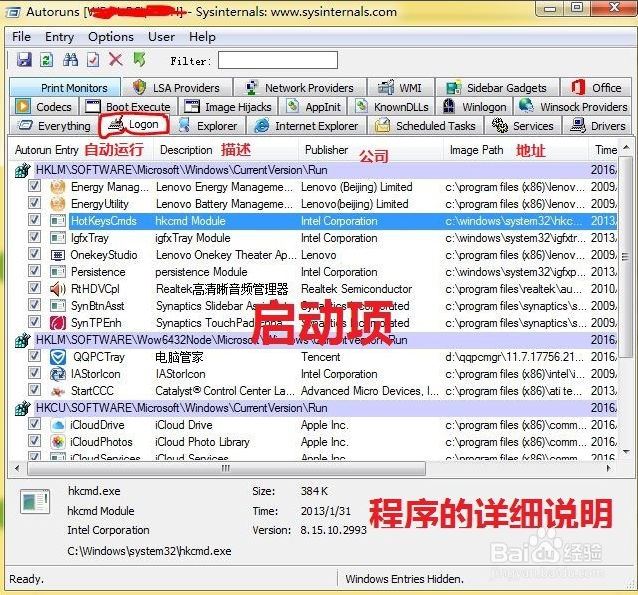
Task: Uncheck the Energy Manag... entry checkbox
Action: pos(35,186)
